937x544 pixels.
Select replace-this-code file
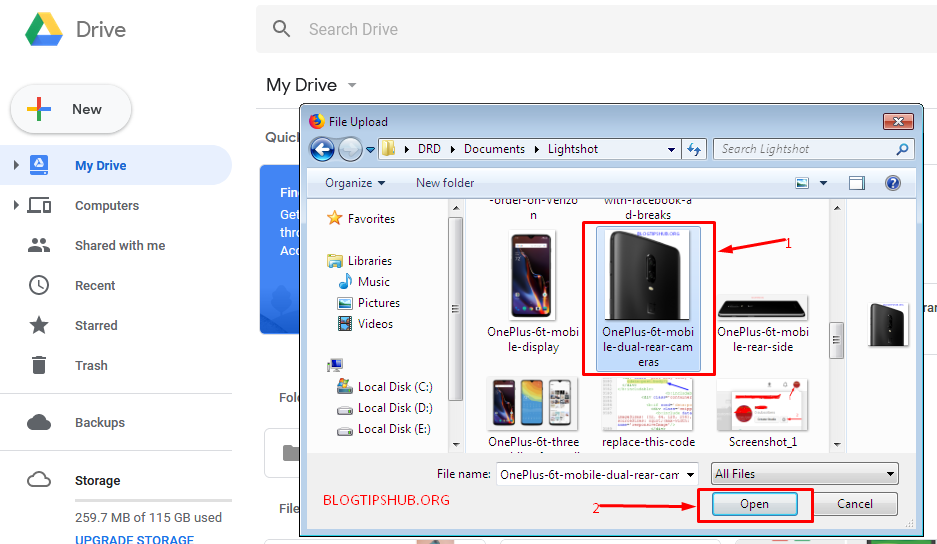648,412
